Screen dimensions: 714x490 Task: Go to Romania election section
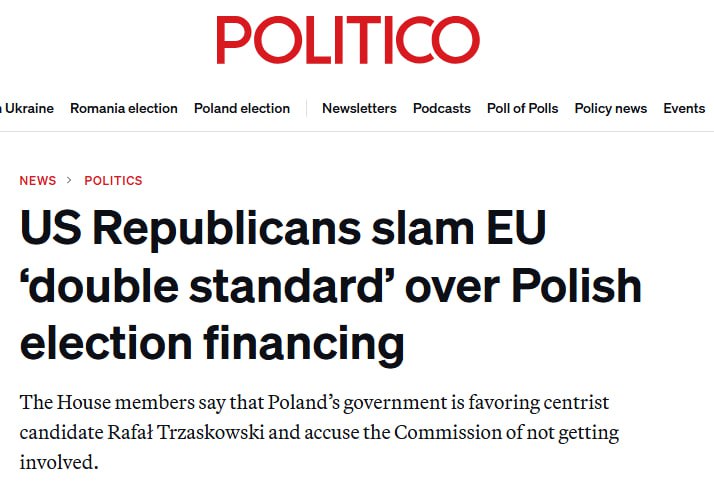(124, 108)
